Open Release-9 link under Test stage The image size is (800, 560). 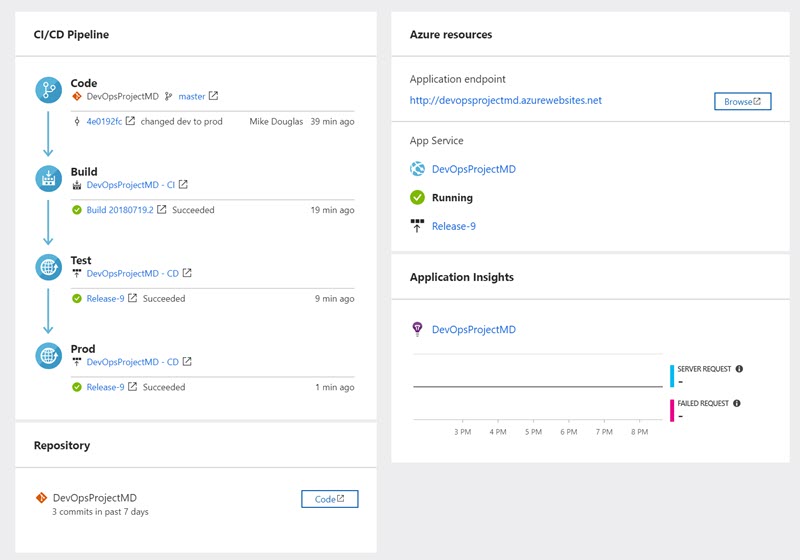click(105, 298)
